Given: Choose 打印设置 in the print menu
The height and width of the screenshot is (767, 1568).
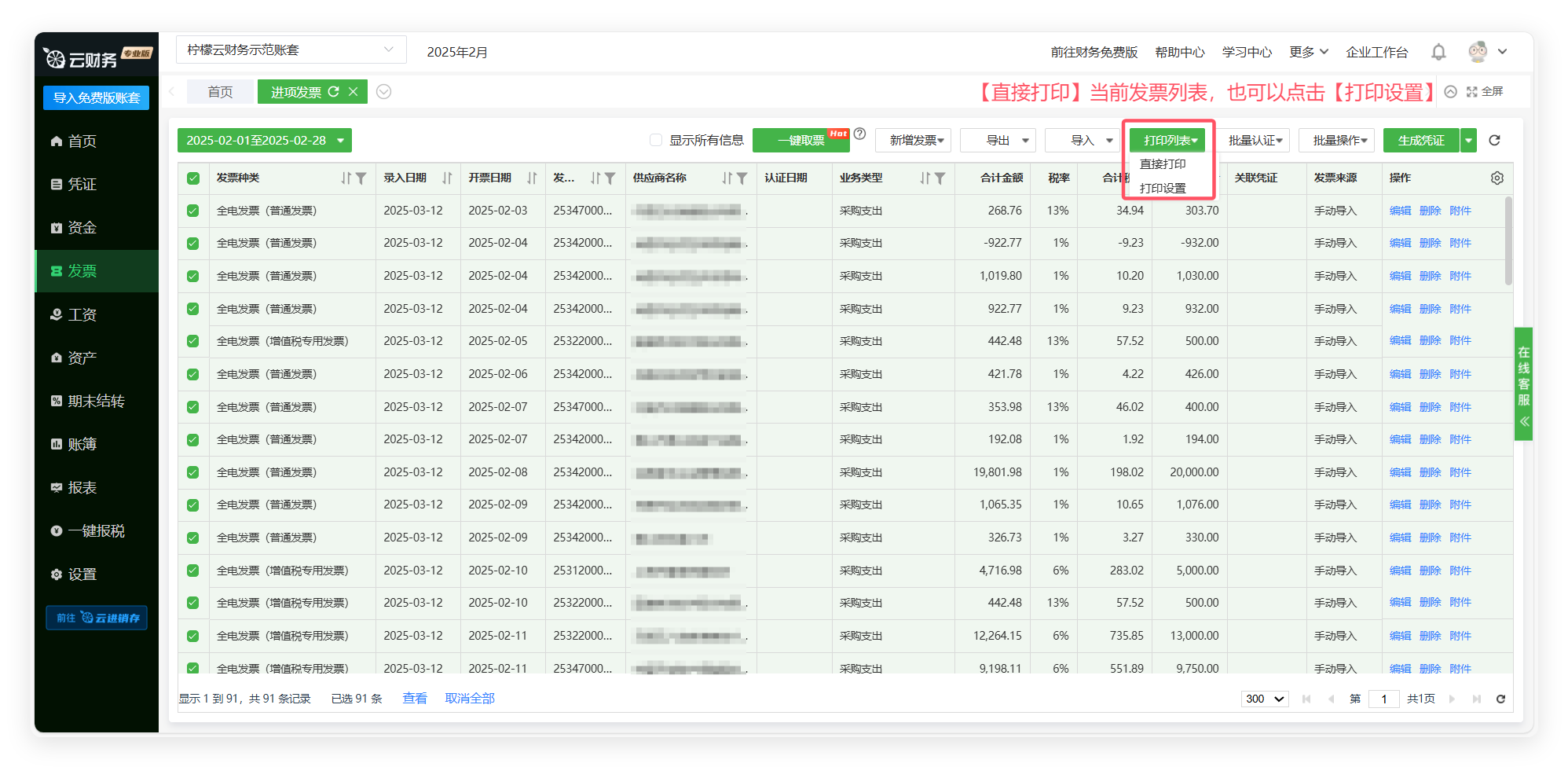Looking at the screenshot, I should tap(1163, 189).
